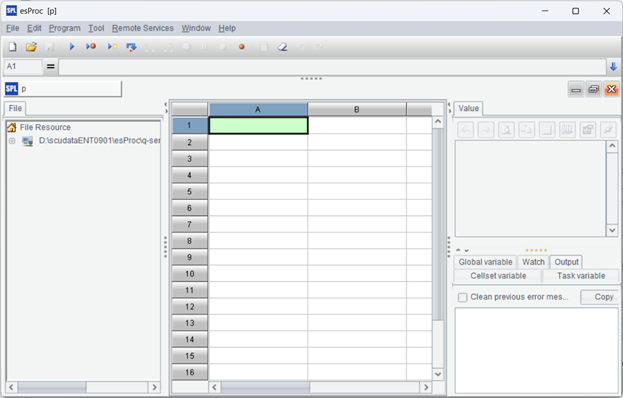623x398 pixels.
Task: Click the blue down-arrow beside the formula bar
Action: (613, 67)
